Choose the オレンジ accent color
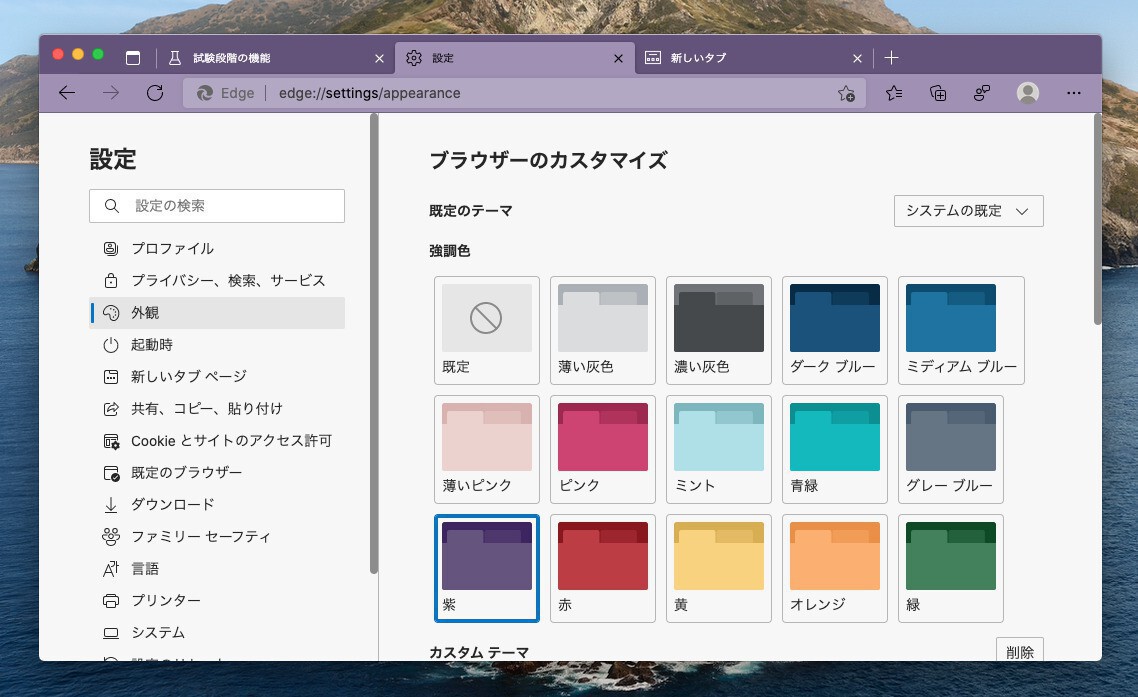Image resolution: width=1138 pixels, height=697 pixels. 835,568
